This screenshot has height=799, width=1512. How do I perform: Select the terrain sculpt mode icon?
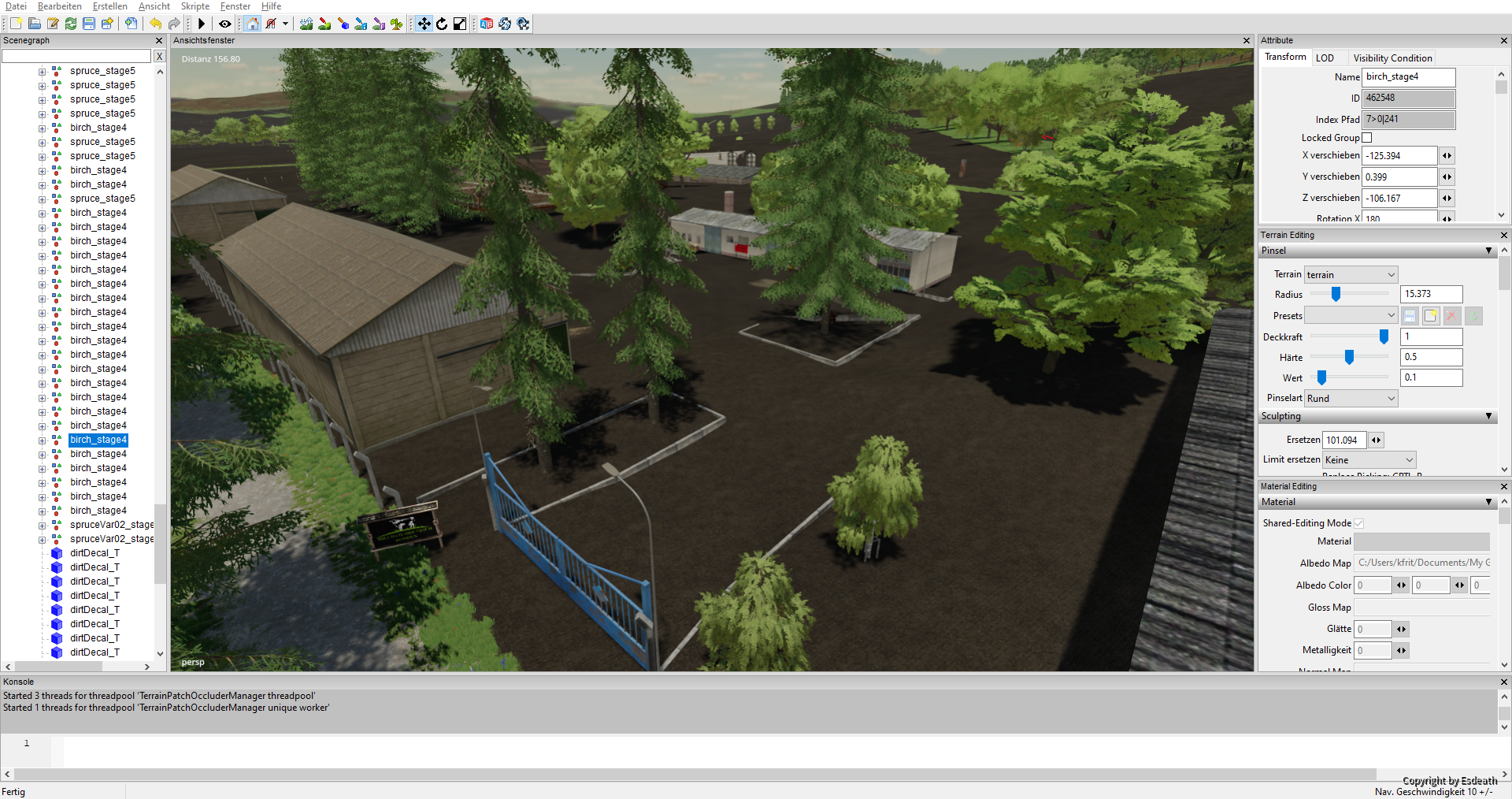[x=306, y=24]
